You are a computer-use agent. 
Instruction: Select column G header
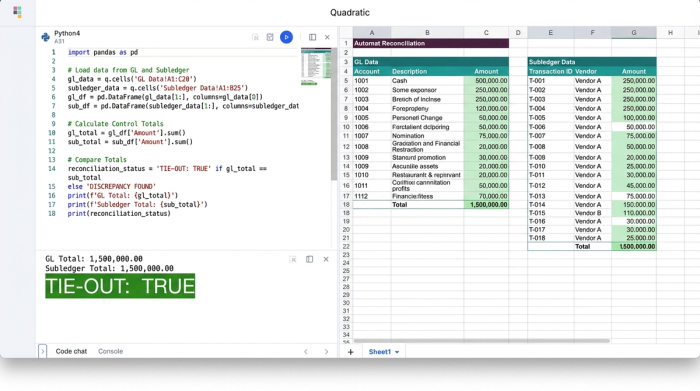(x=634, y=33)
